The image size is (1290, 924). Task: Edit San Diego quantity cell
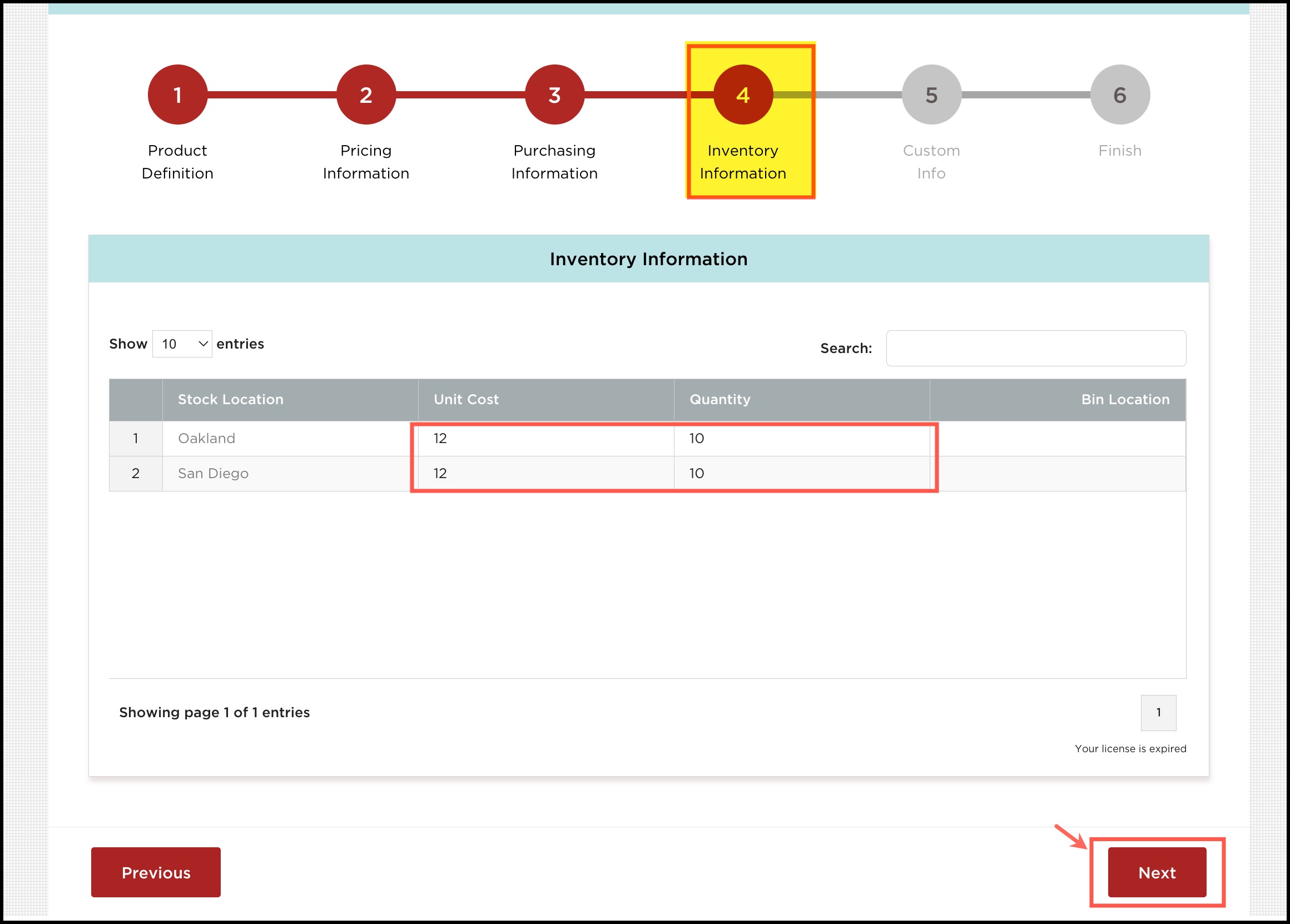click(801, 473)
